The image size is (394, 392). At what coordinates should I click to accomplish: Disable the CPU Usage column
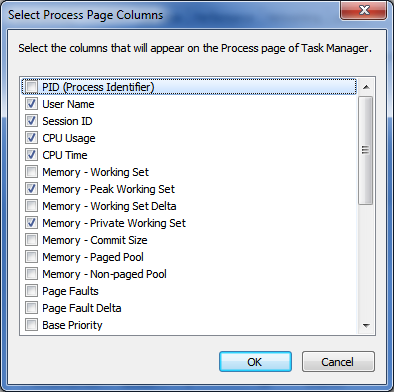pos(31,138)
